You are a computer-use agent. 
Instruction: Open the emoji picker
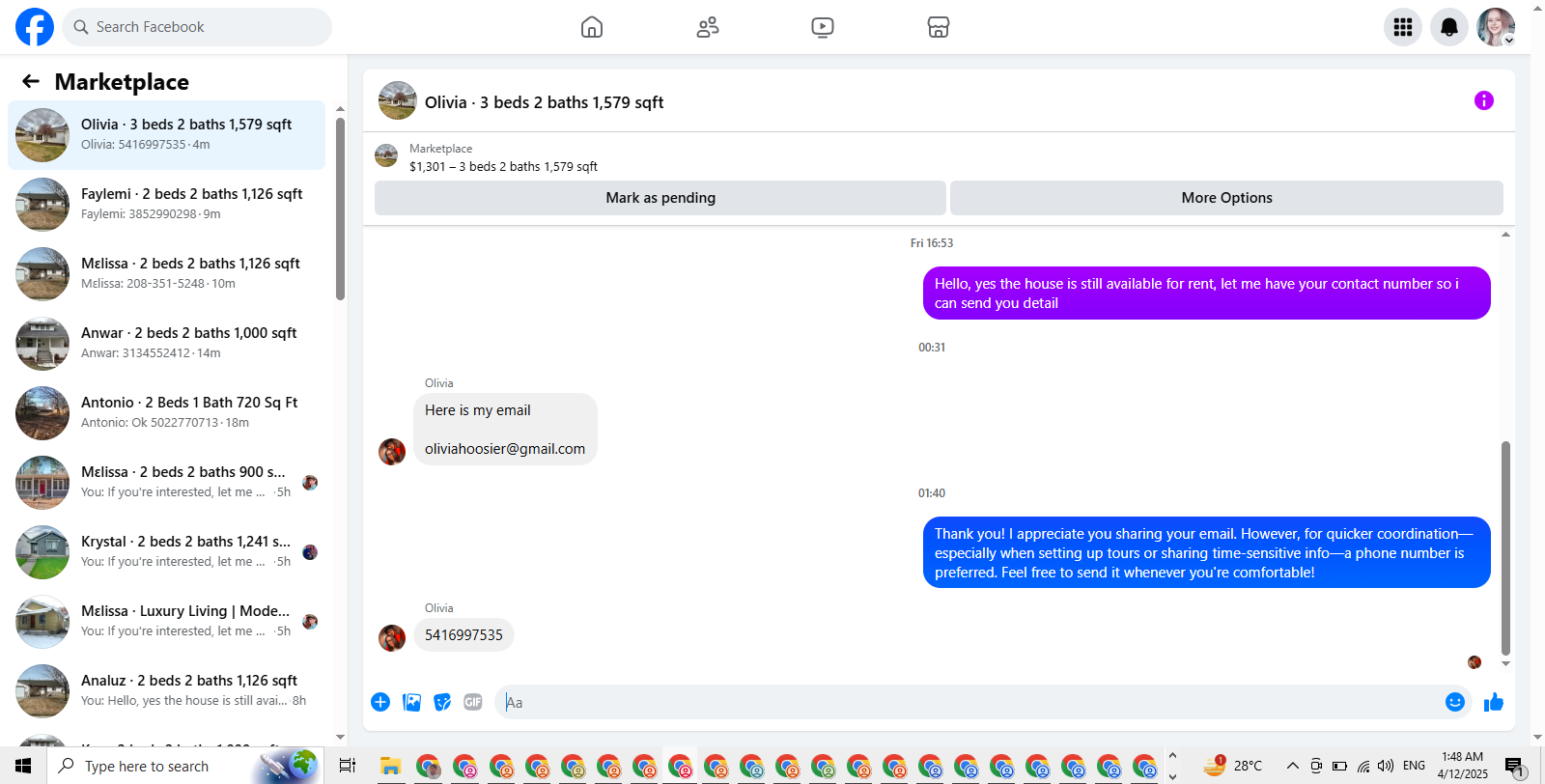coord(1455,702)
